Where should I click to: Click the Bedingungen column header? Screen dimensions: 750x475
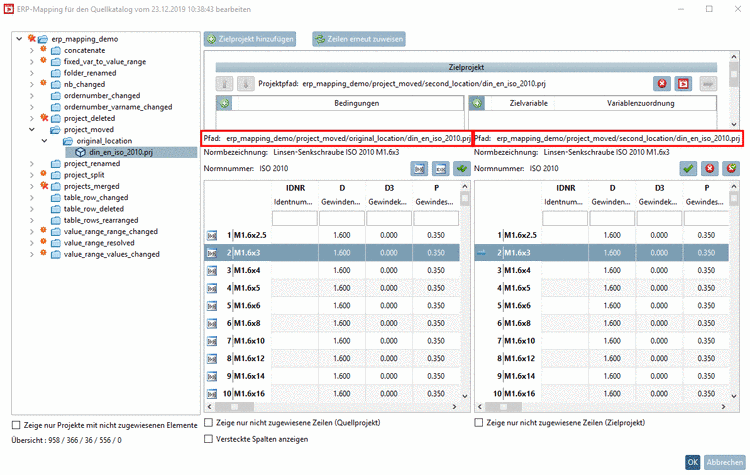(356, 103)
